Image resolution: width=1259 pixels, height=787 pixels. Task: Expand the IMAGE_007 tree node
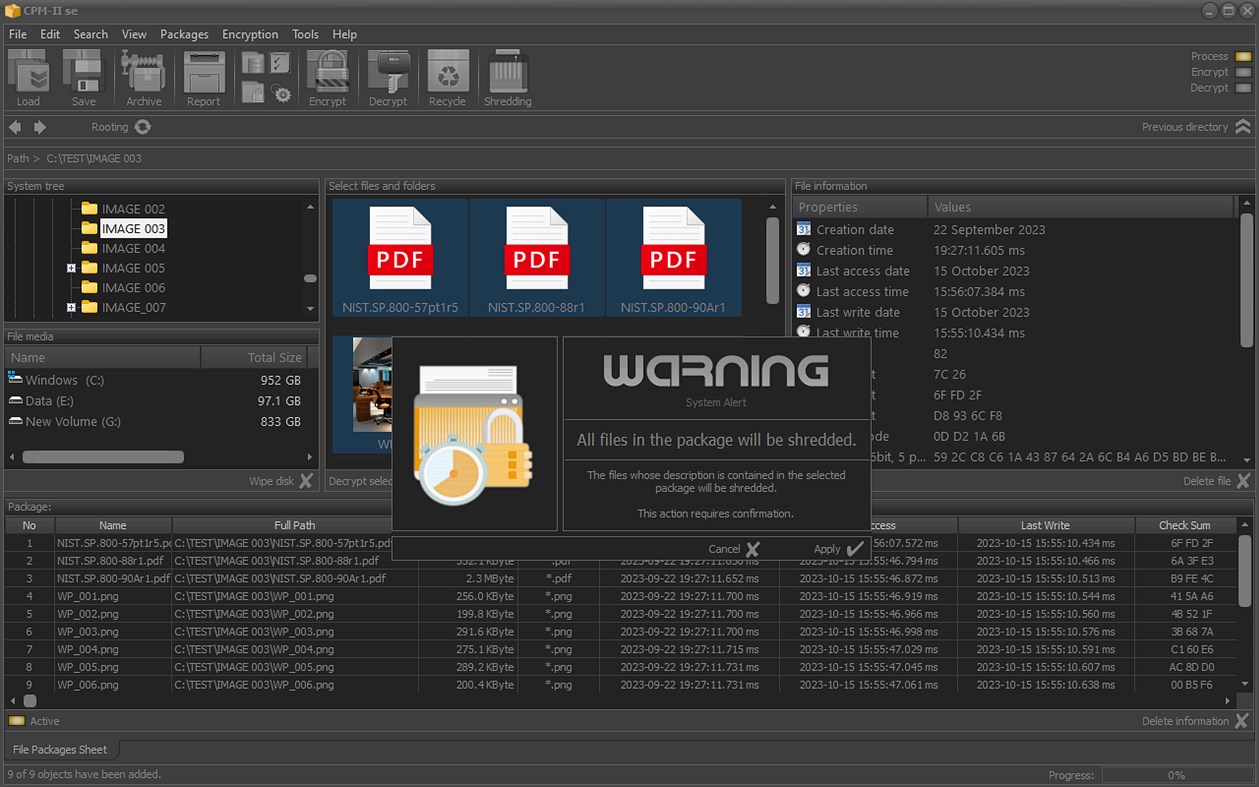pos(71,307)
